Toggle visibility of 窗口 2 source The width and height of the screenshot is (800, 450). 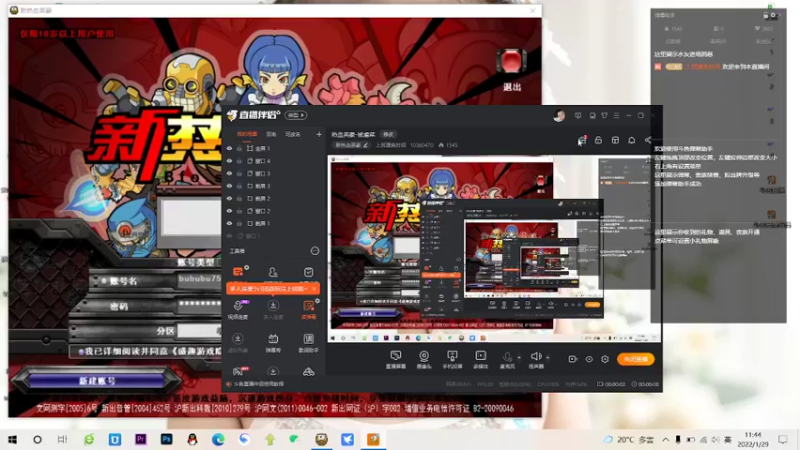tap(229, 211)
